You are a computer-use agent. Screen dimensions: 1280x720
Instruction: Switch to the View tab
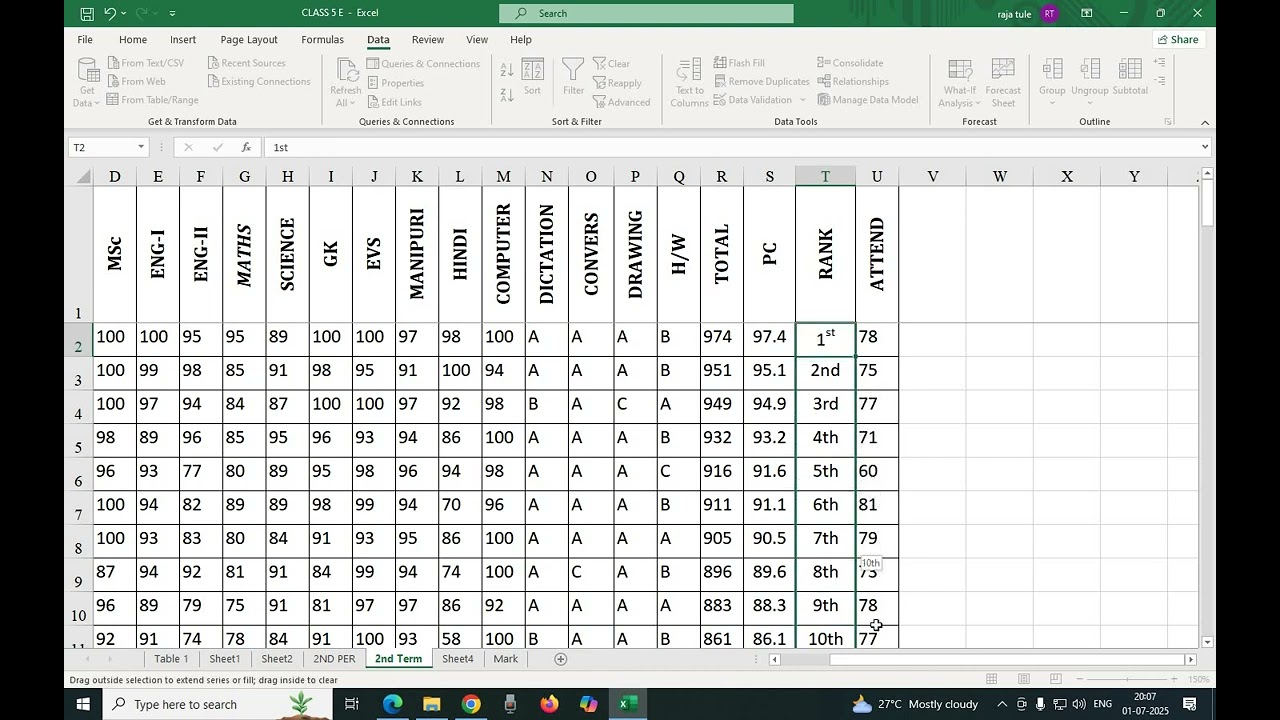pyautogui.click(x=477, y=39)
